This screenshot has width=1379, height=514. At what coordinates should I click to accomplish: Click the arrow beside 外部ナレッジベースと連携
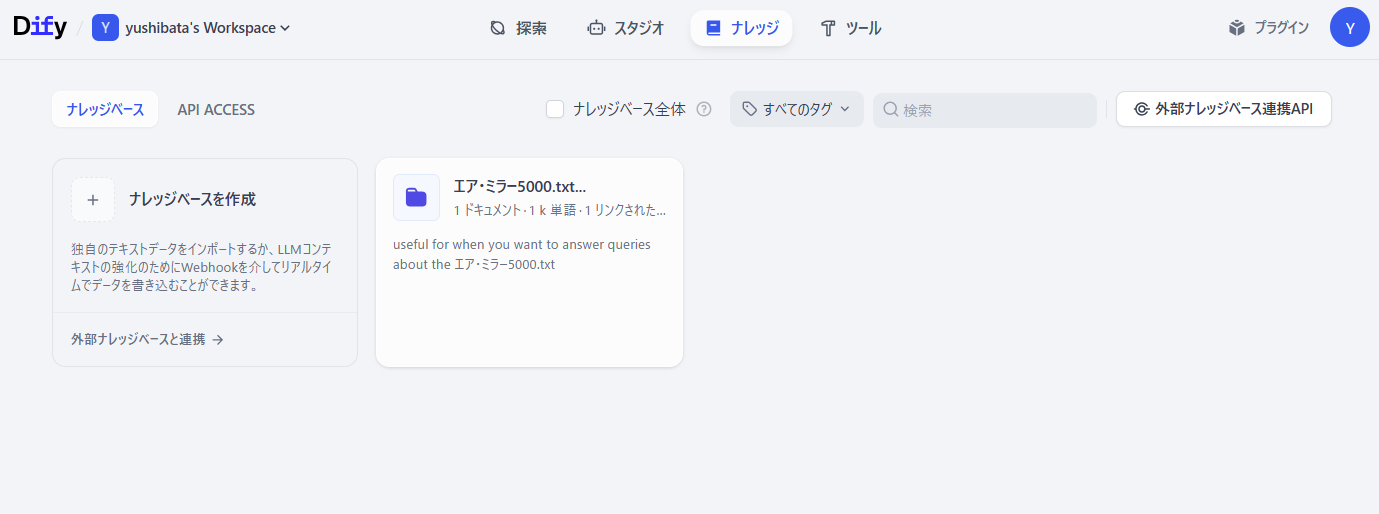click(218, 340)
